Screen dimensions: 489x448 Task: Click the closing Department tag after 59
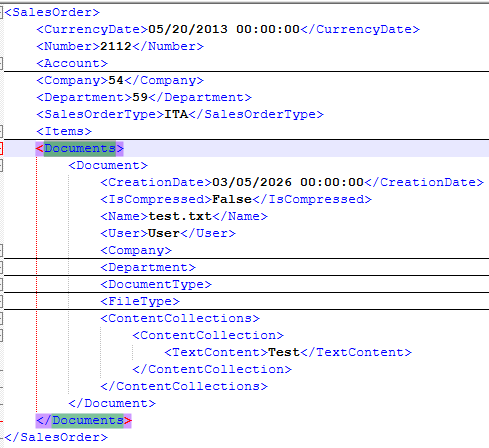(200, 97)
